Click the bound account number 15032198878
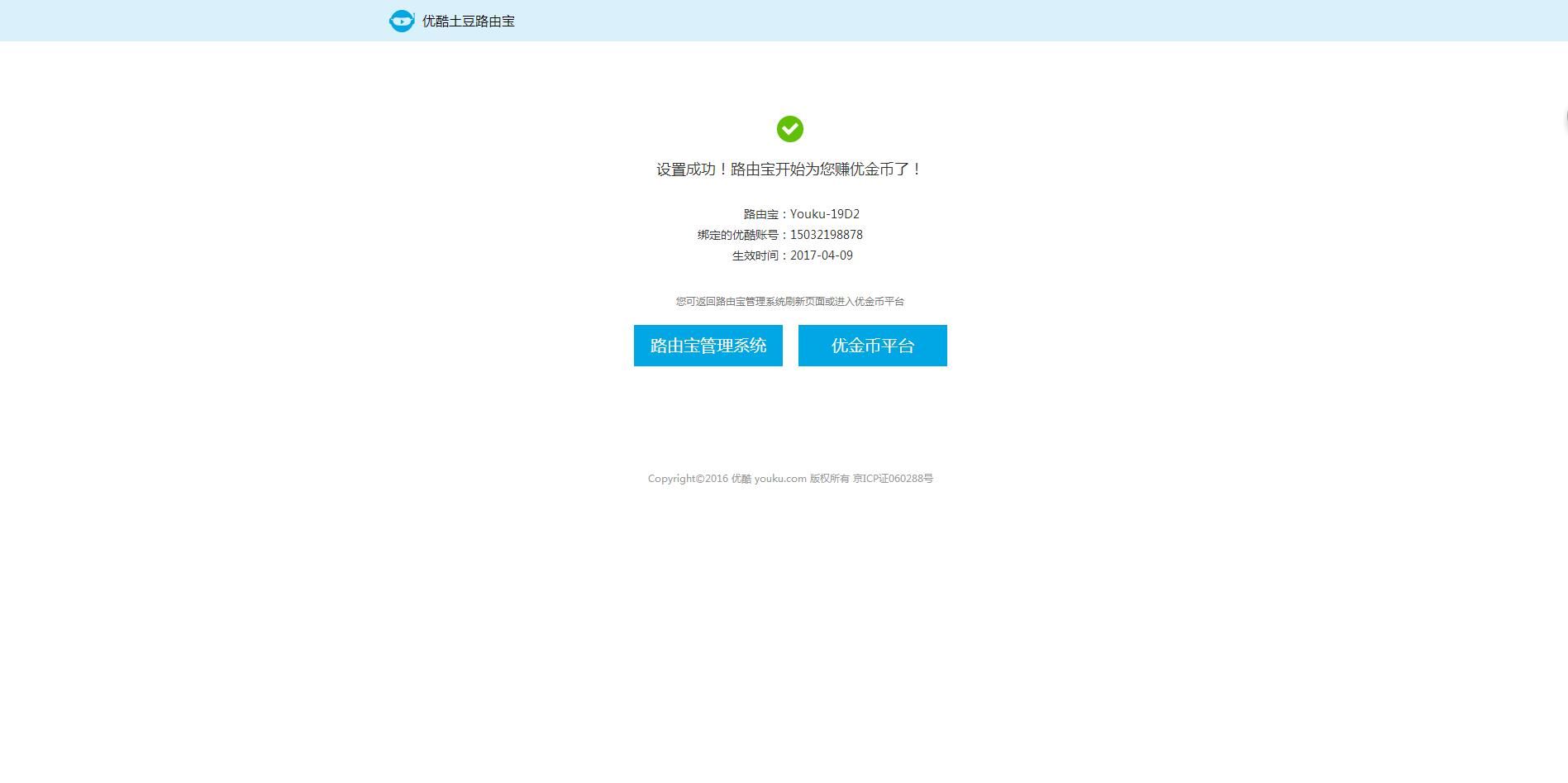This screenshot has width=1568, height=783. point(827,235)
